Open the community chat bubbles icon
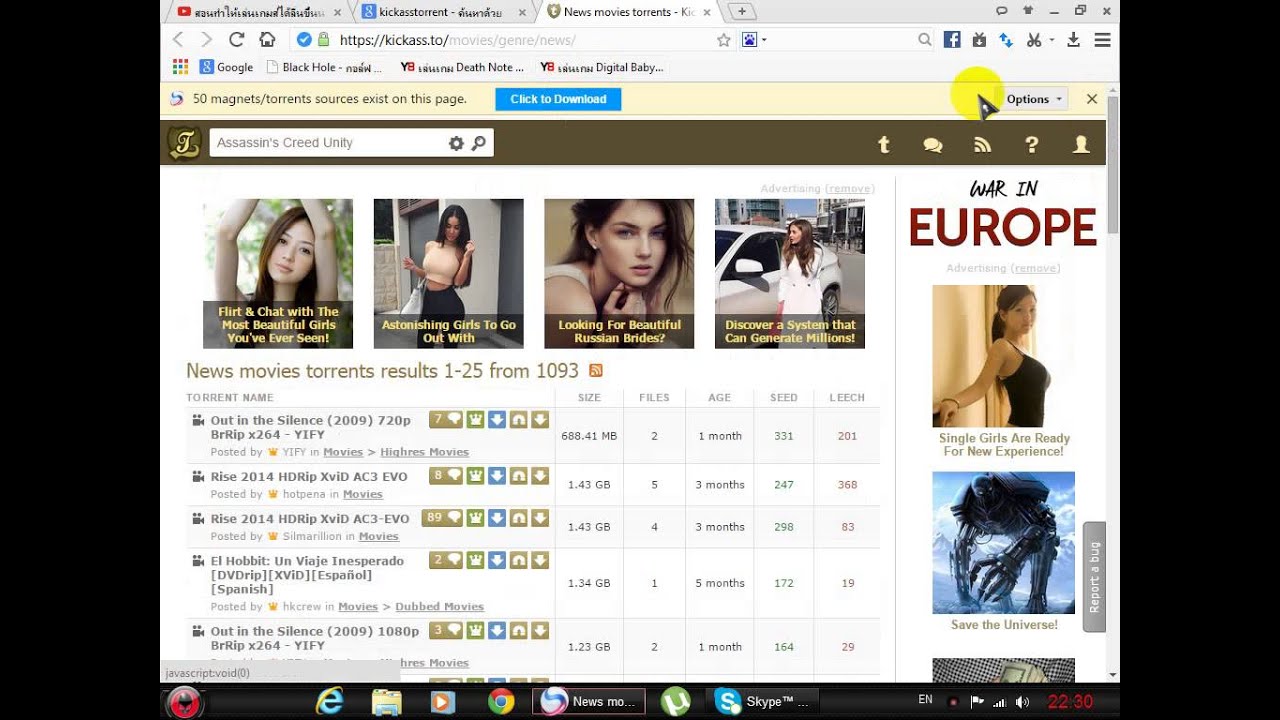1280x720 pixels. (933, 145)
